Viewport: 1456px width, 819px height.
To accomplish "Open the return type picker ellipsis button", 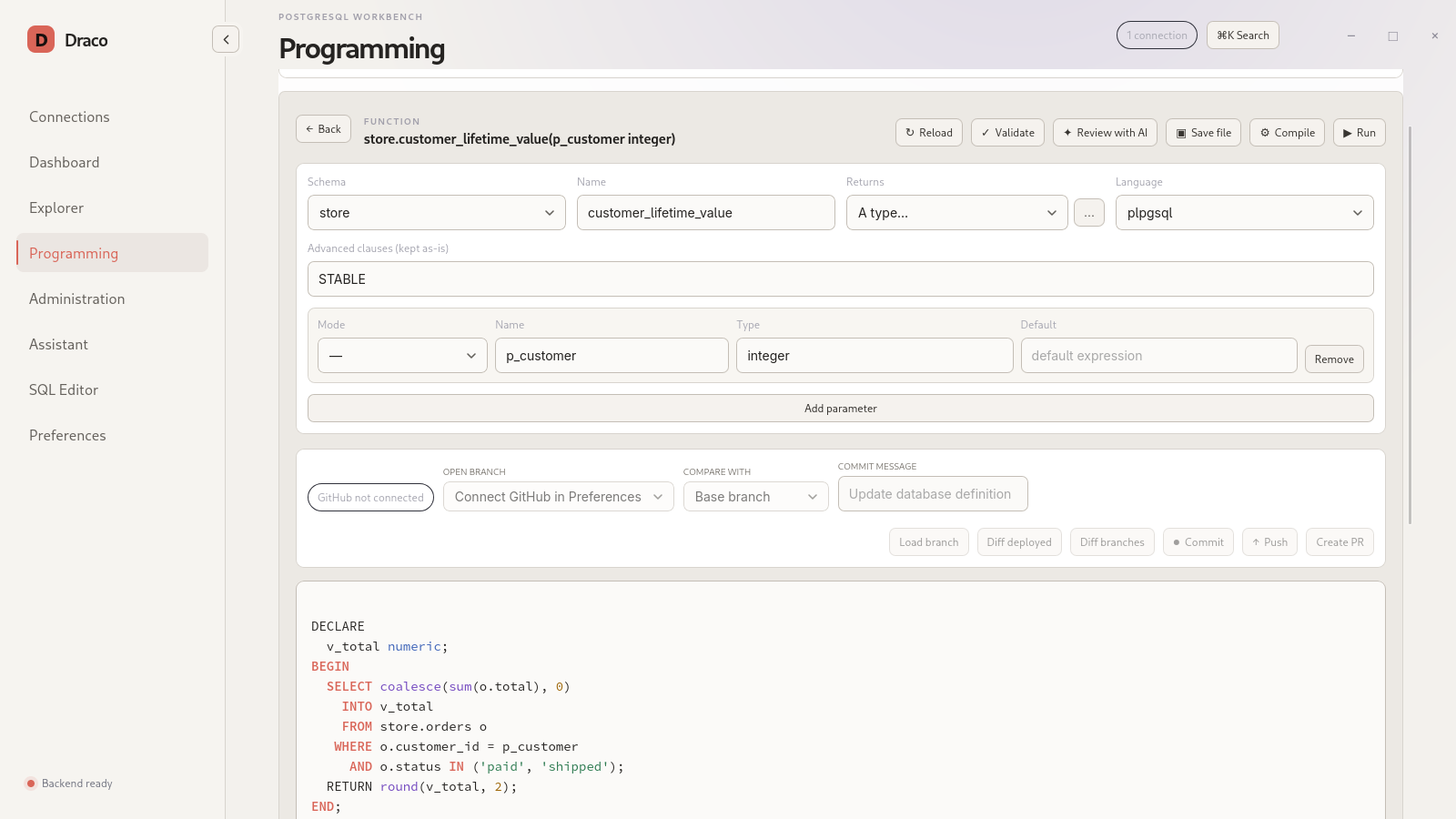I will [x=1089, y=213].
